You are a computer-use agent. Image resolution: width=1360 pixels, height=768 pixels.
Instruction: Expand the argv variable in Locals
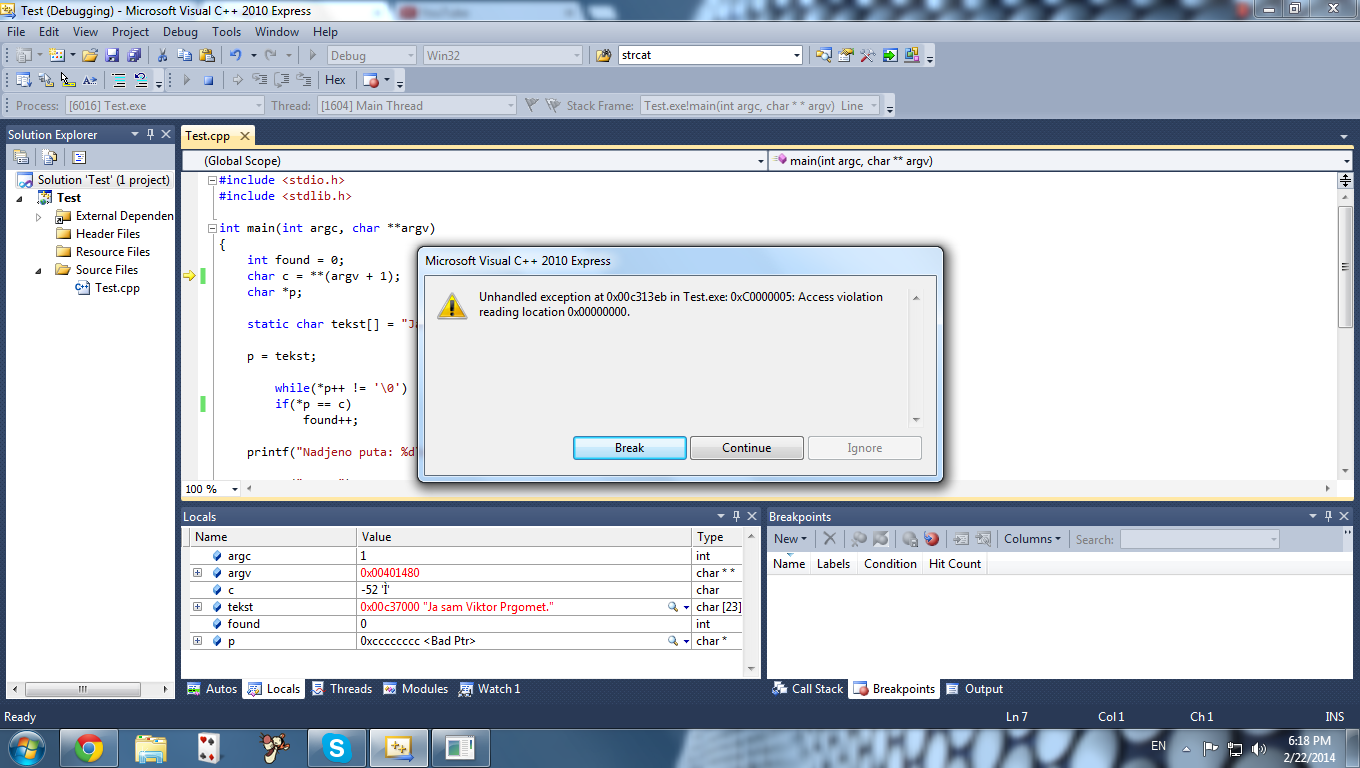coord(197,573)
